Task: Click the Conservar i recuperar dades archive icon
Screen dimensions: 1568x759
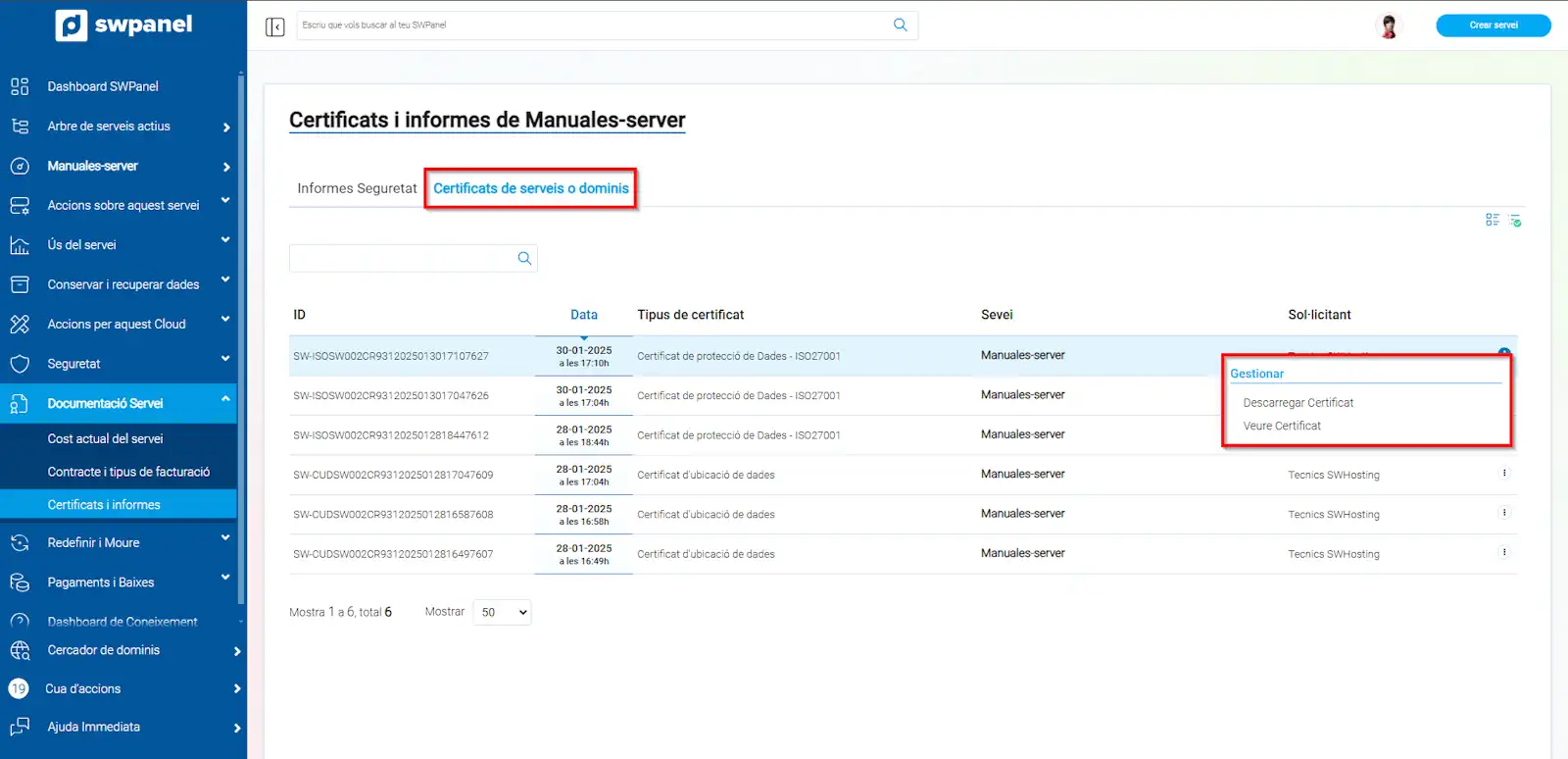Action: pyautogui.click(x=20, y=284)
